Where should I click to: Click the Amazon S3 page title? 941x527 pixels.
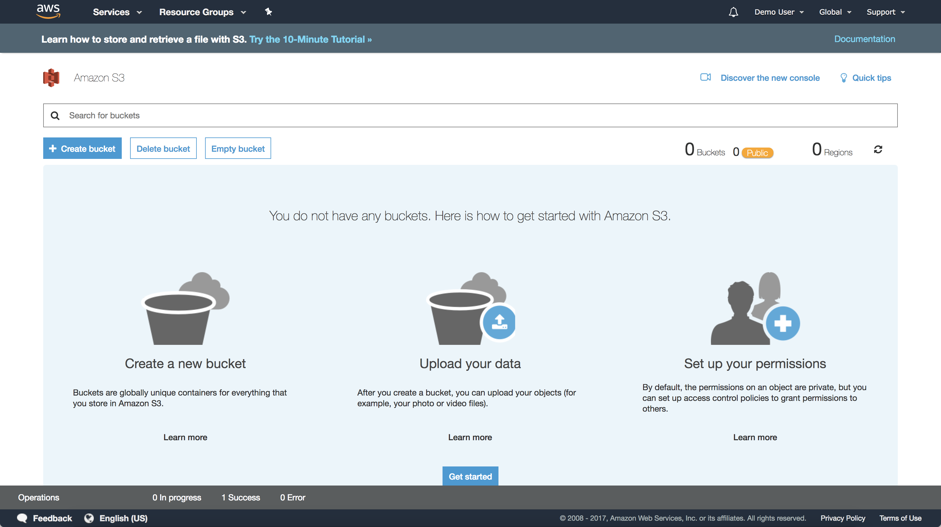click(x=99, y=77)
